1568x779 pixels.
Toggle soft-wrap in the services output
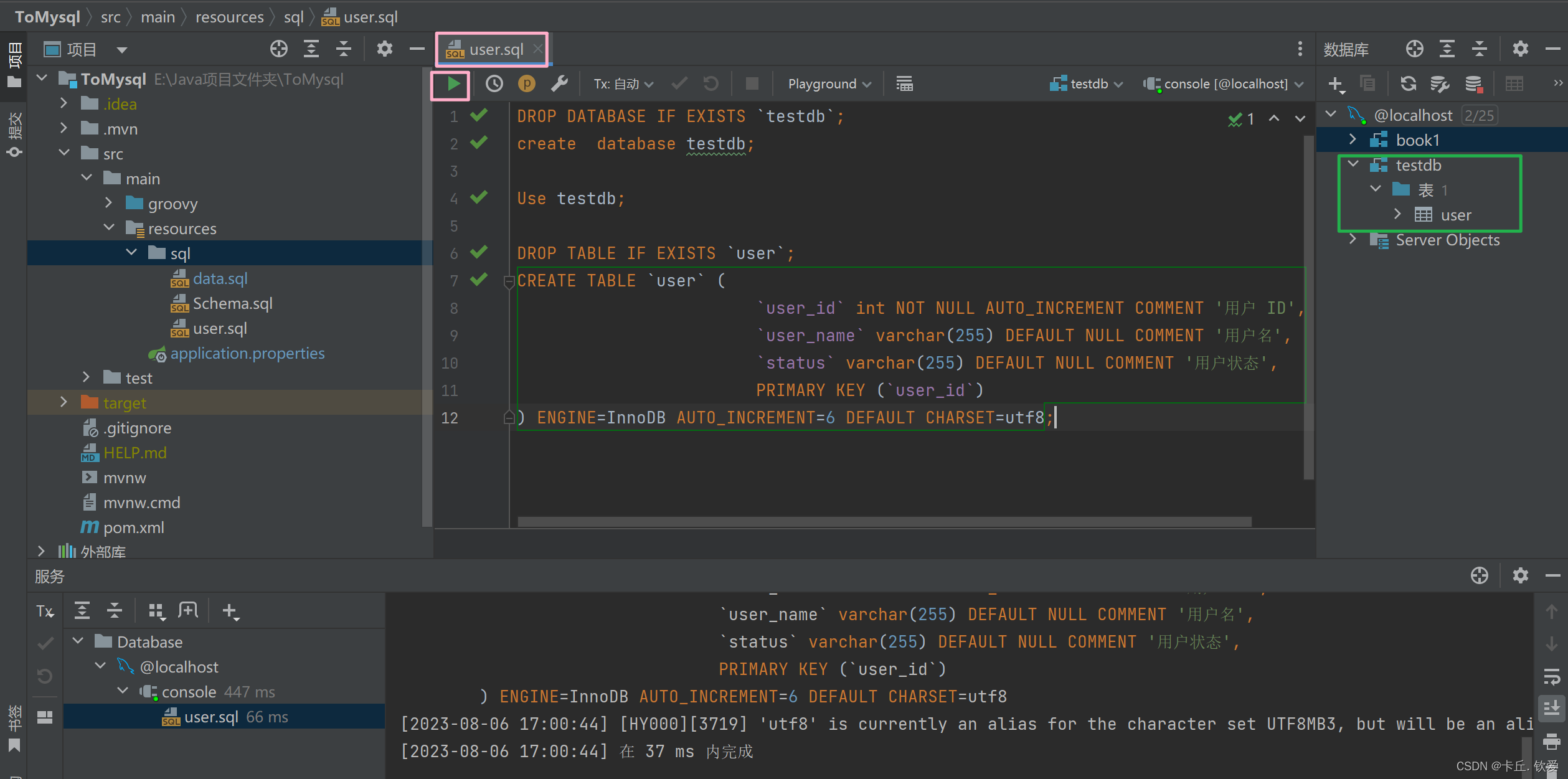pos(1551,676)
